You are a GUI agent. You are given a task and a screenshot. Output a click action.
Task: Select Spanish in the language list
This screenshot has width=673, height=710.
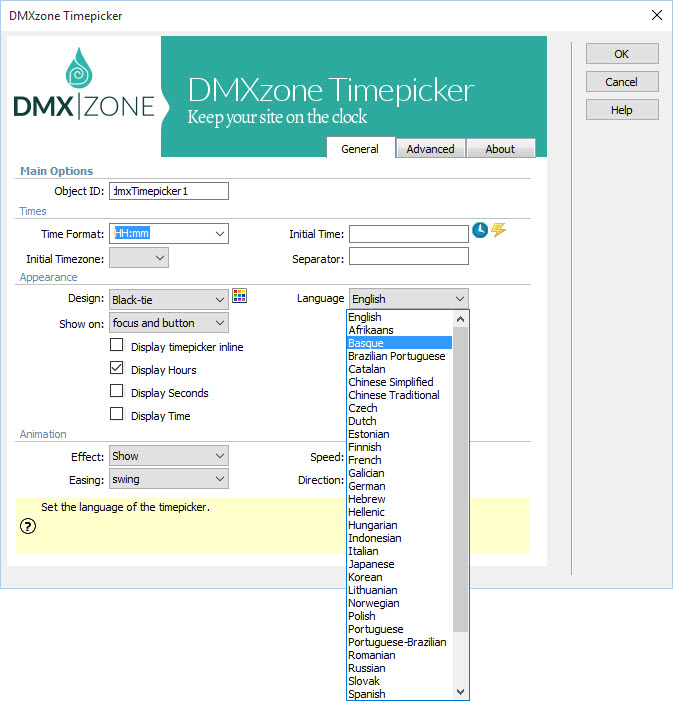tap(400, 694)
